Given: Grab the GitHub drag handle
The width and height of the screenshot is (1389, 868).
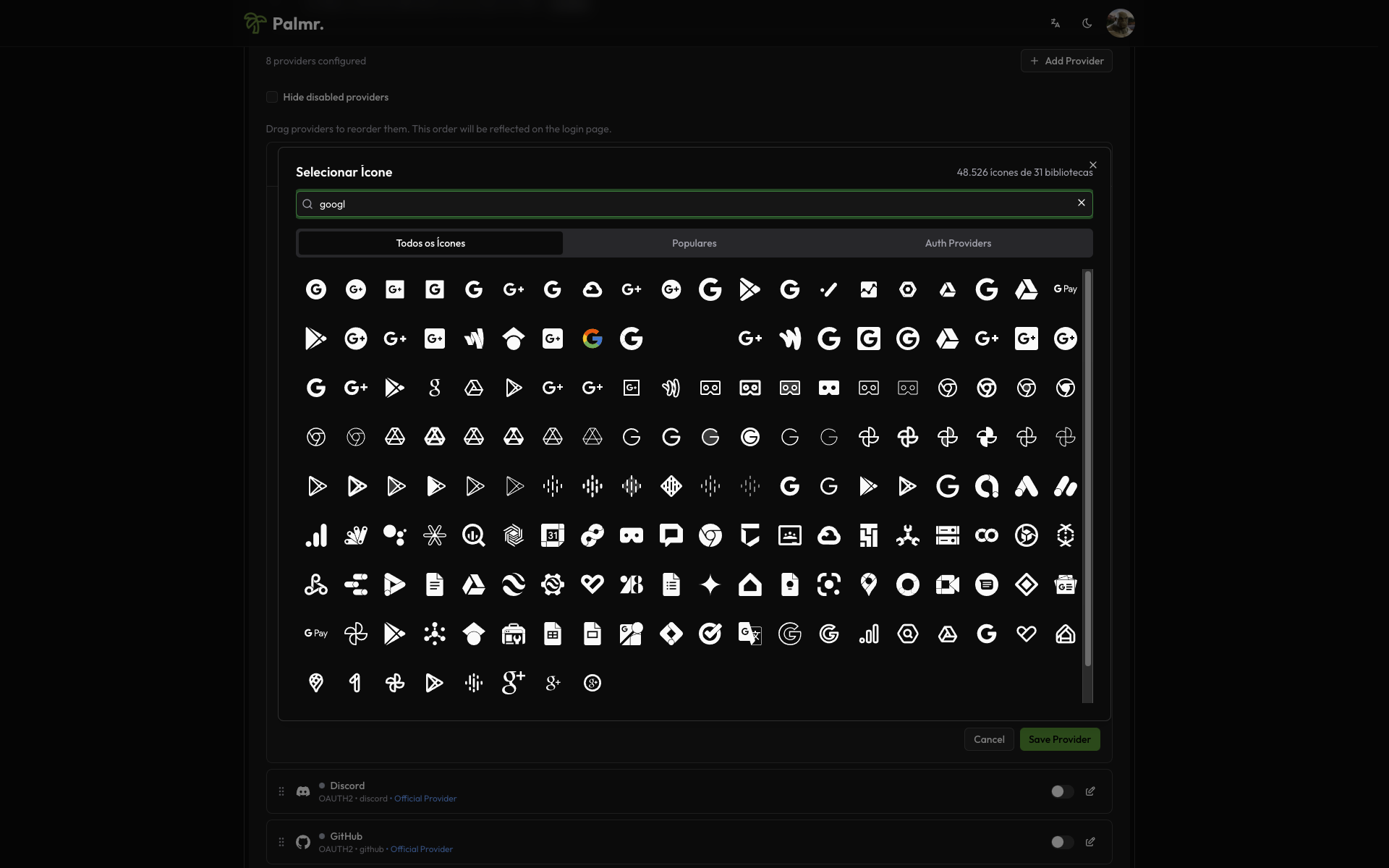Looking at the screenshot, I should pos(281,842).
